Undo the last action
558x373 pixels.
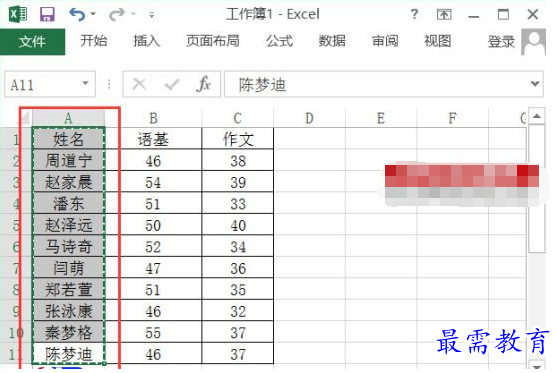[77, 15]
